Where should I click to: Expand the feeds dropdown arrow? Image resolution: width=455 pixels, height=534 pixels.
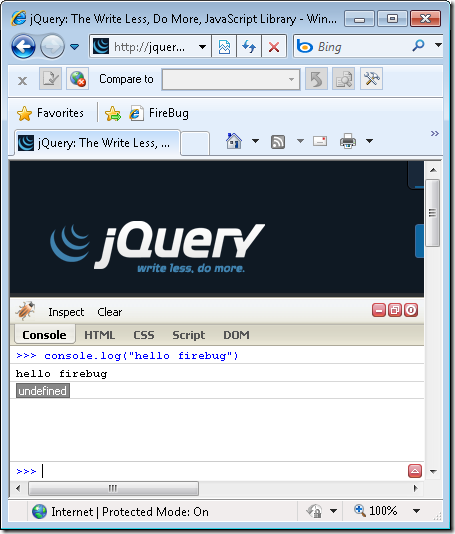tap(300, 141)
